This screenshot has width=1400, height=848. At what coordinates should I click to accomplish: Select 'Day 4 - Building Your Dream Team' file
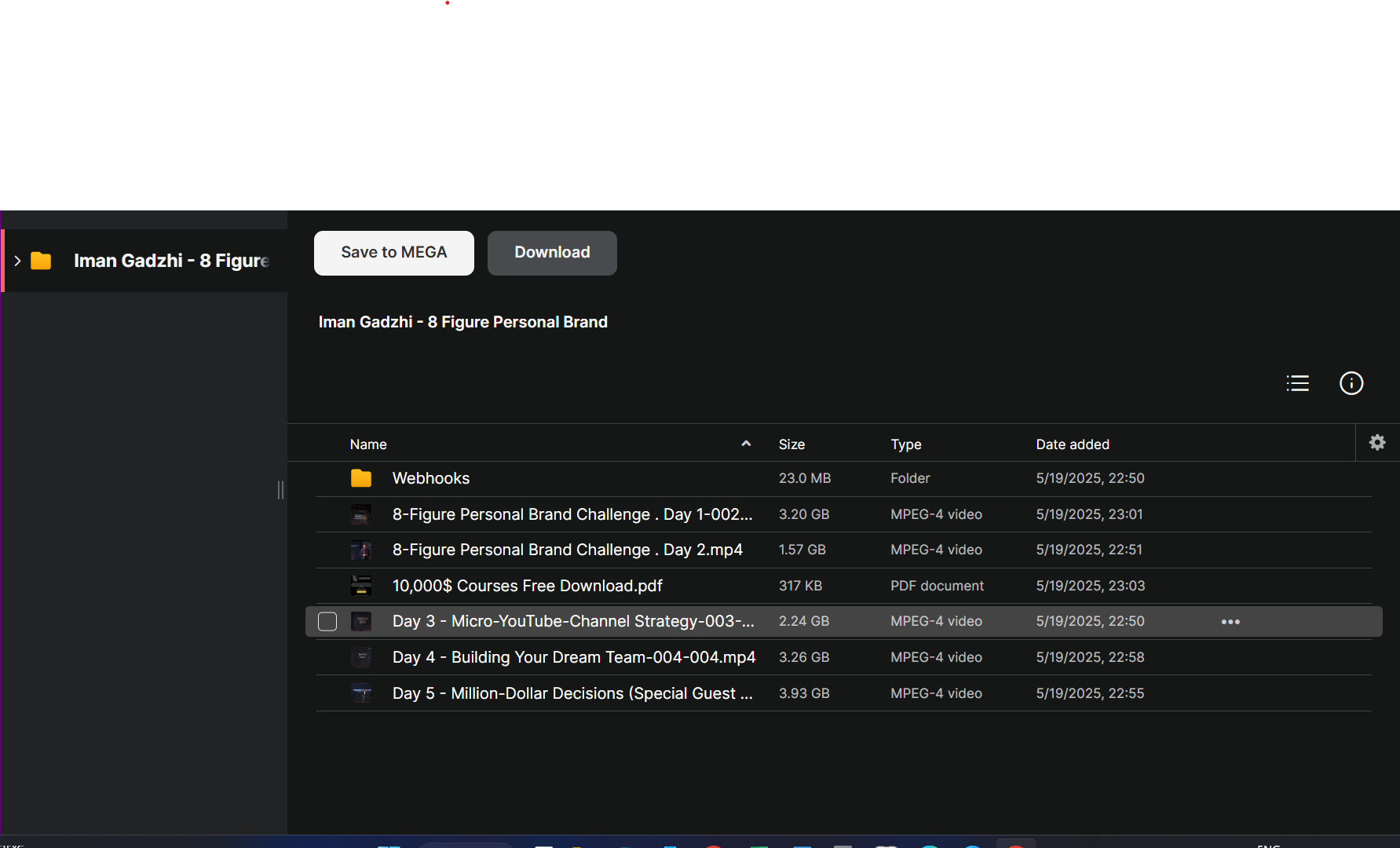[574, 657]
